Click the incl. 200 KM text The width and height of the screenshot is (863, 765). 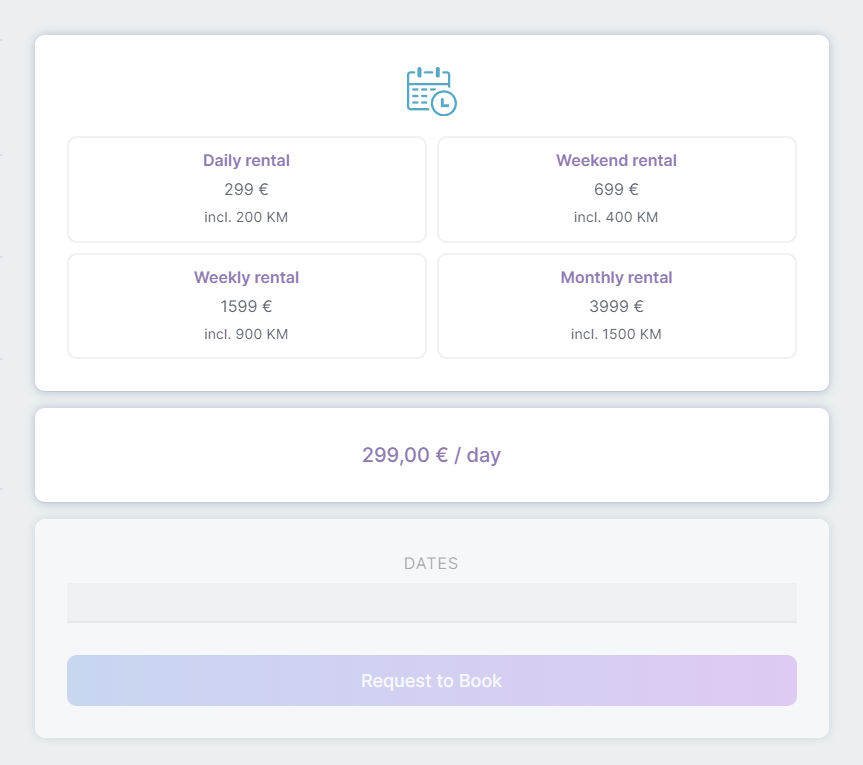[246, 217]
